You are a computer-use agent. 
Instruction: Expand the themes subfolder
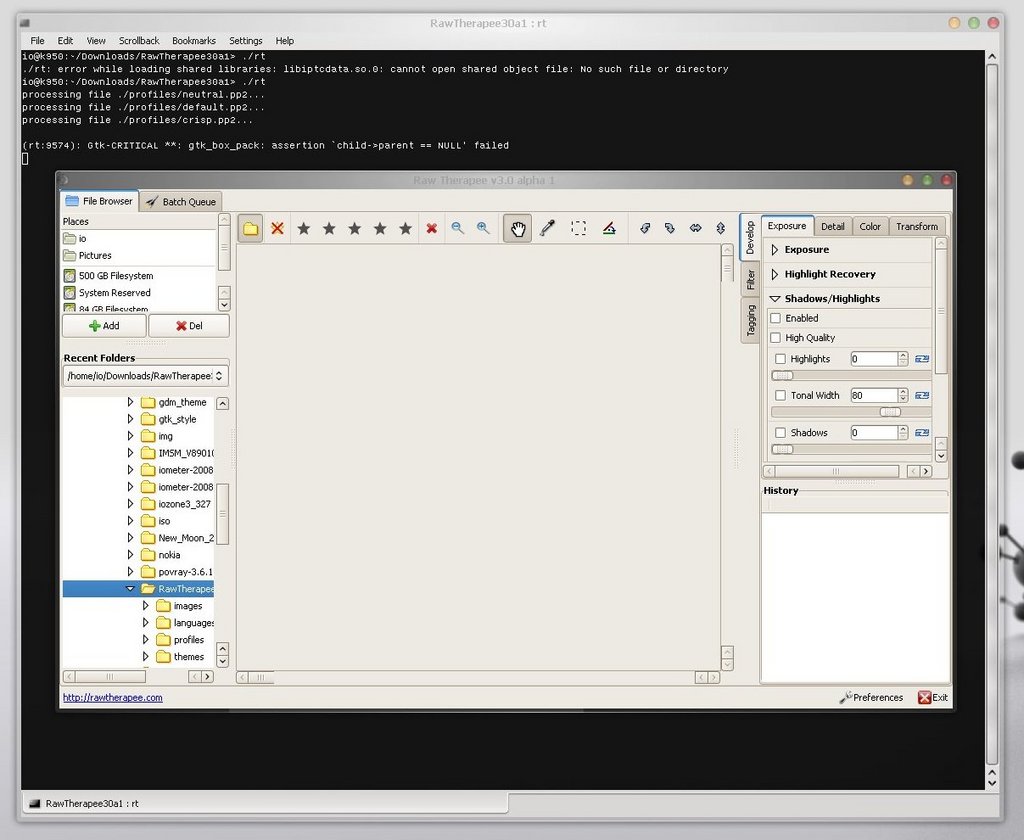(146, 656)
